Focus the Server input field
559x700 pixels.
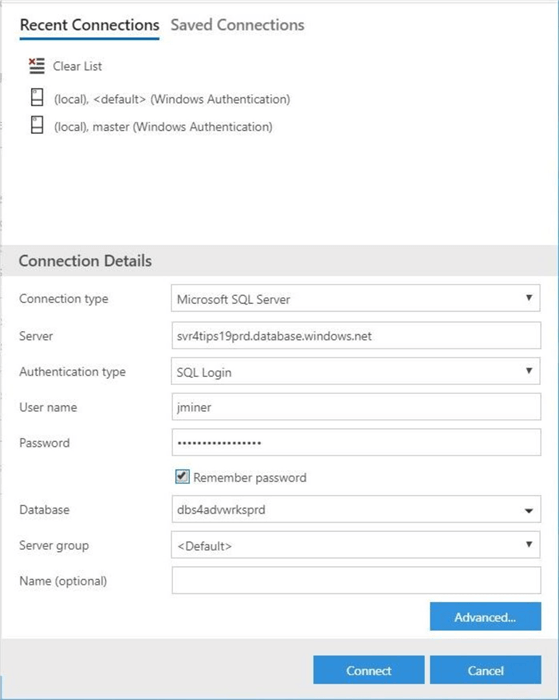pos(356,335)
